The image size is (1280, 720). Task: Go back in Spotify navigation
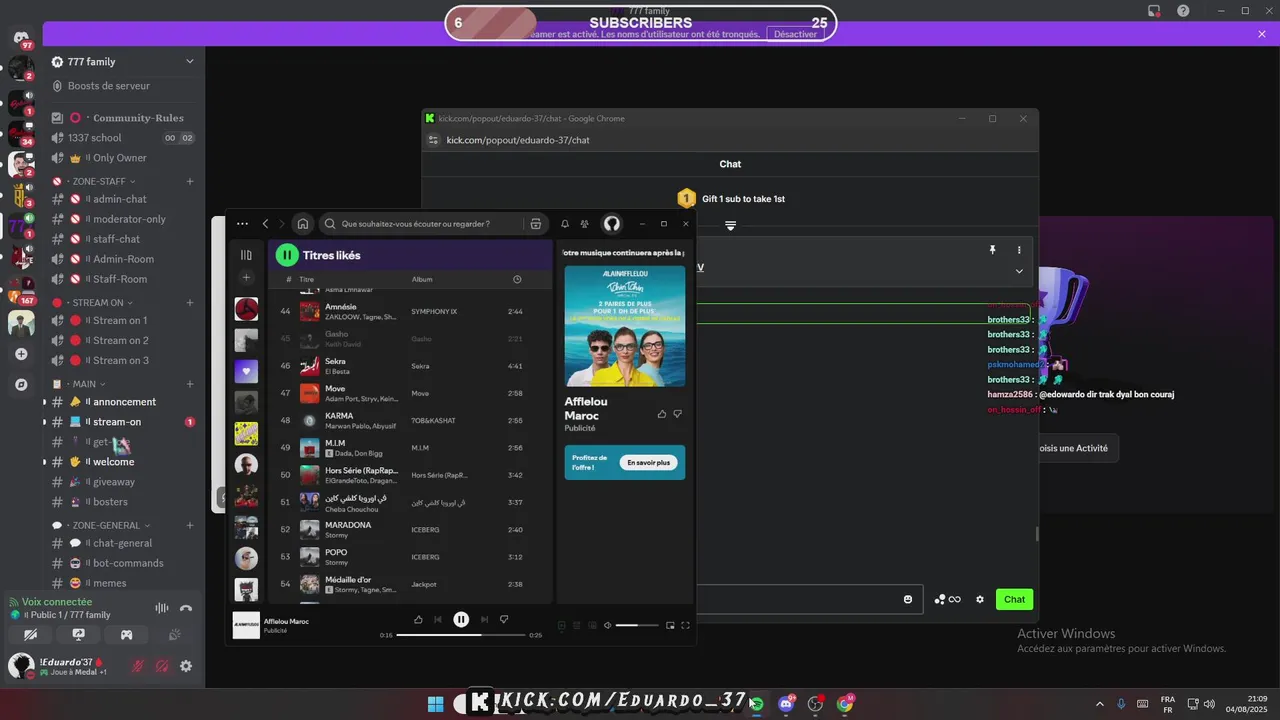pyautogui.click(x=265, y=224)
